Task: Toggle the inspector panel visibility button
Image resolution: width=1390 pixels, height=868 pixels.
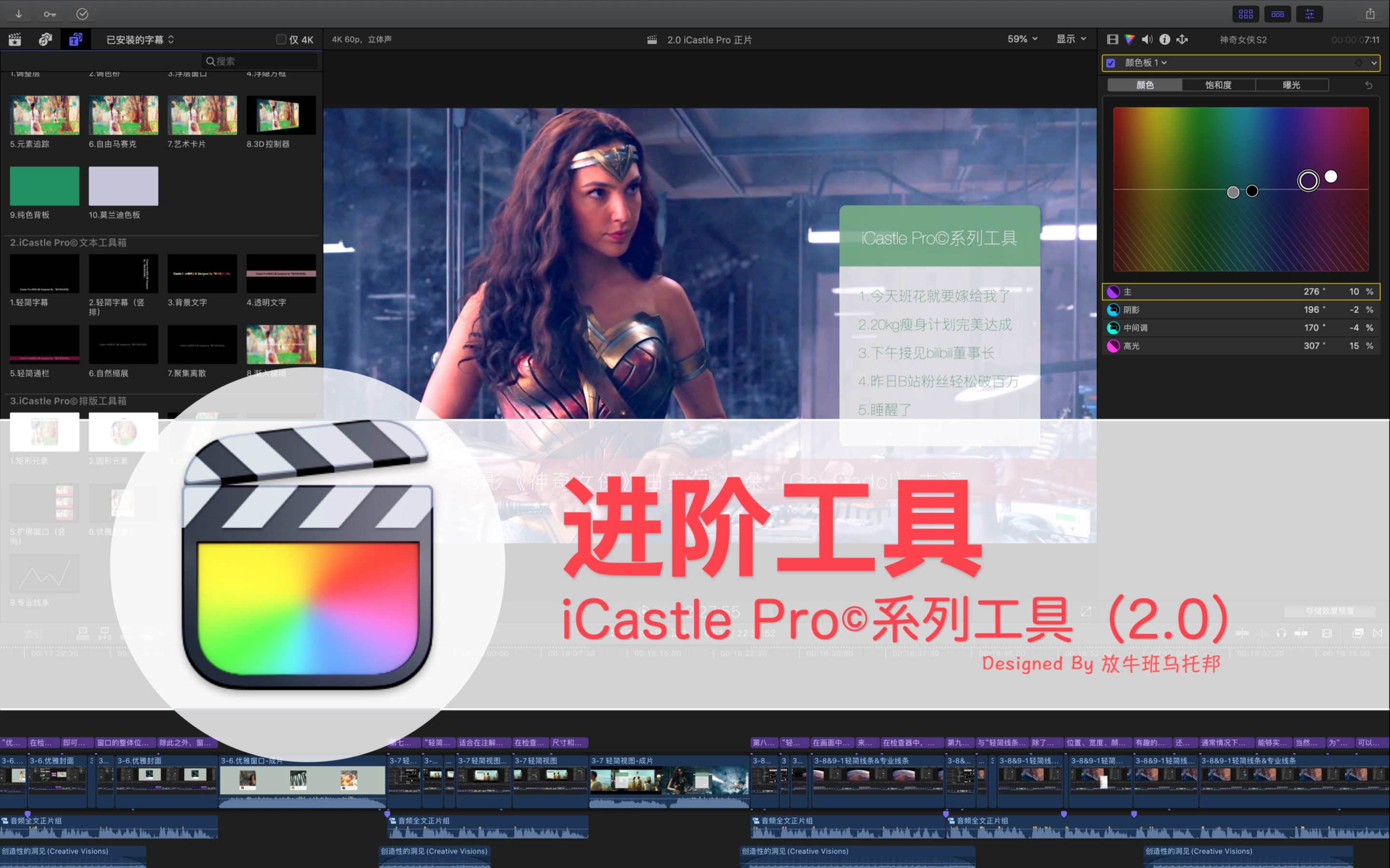Action: point(1309,14)
